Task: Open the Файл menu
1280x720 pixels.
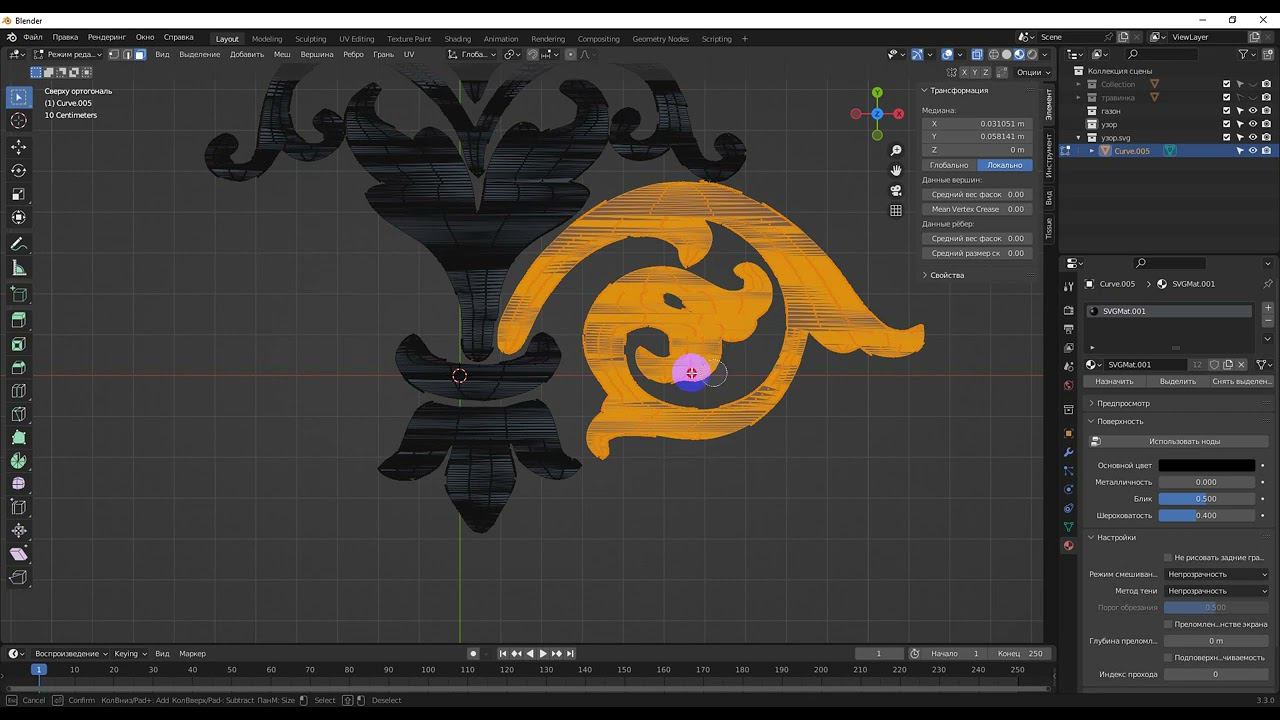Action: (x=33, y=37)
